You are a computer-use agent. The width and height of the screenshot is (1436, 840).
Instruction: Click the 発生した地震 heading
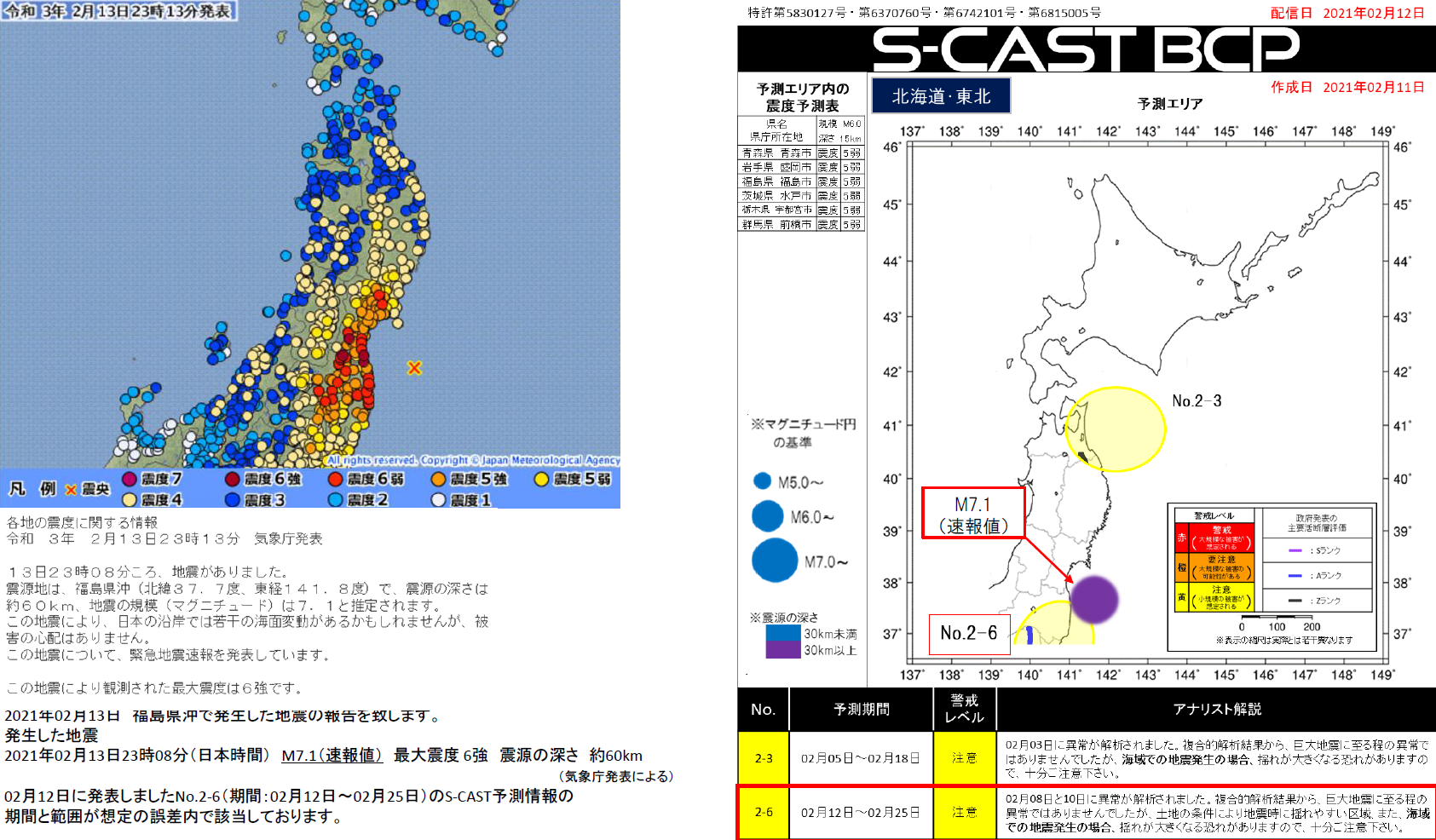coord(51,735)
